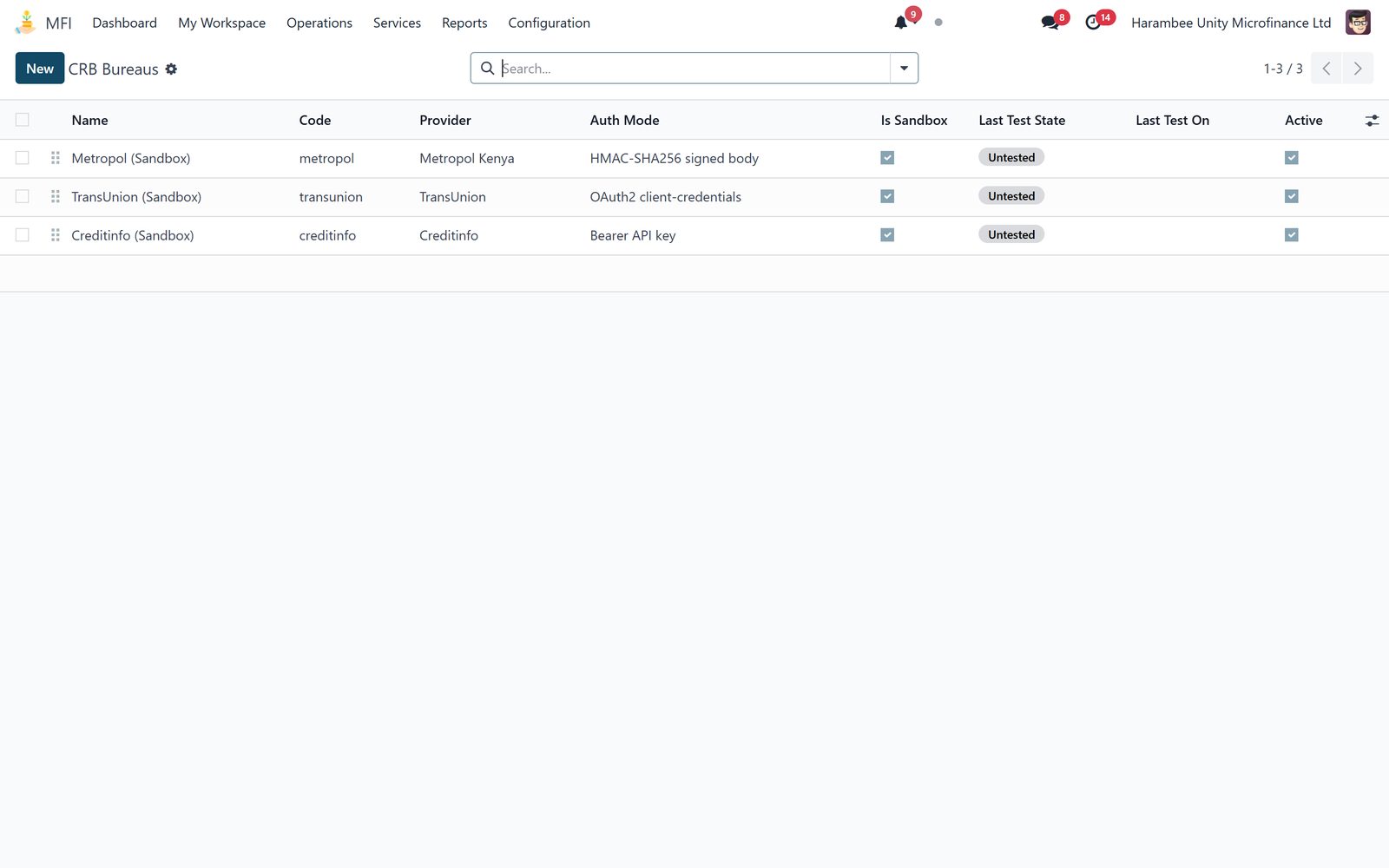Toggle Active for TransUnion (Sandbox)
Image resolution: width=1389 pixels, height=868 pixels.
point(1292,197)
